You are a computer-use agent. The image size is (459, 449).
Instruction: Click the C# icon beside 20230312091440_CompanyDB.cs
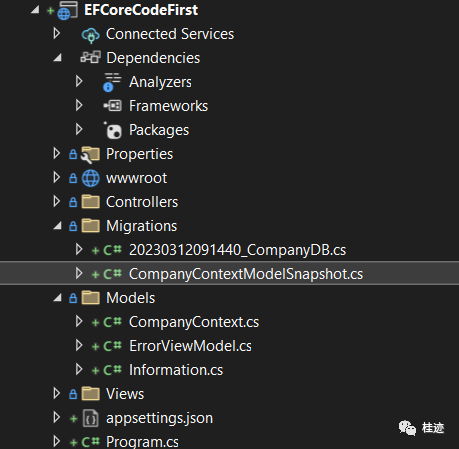pos(112,250)
